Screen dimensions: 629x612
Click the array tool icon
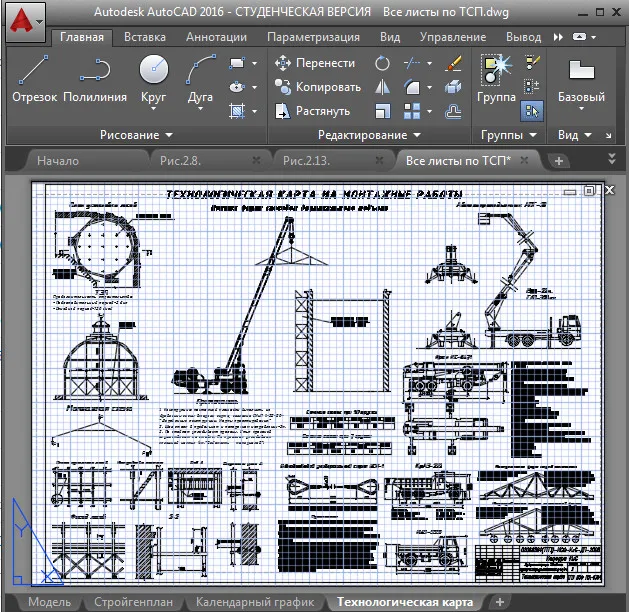pos(412,111)
